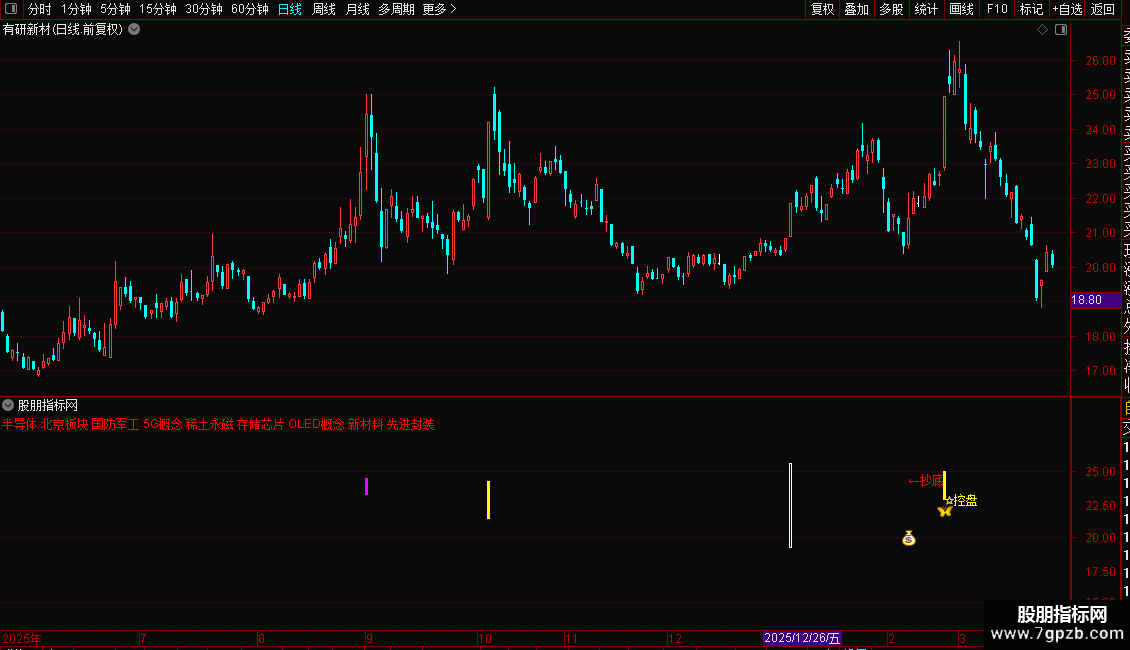Image resolution: width=1130 pixels, height=650 pixels.
Task: Click the 2025年 label on the time axis
Action: click(22, 638)
